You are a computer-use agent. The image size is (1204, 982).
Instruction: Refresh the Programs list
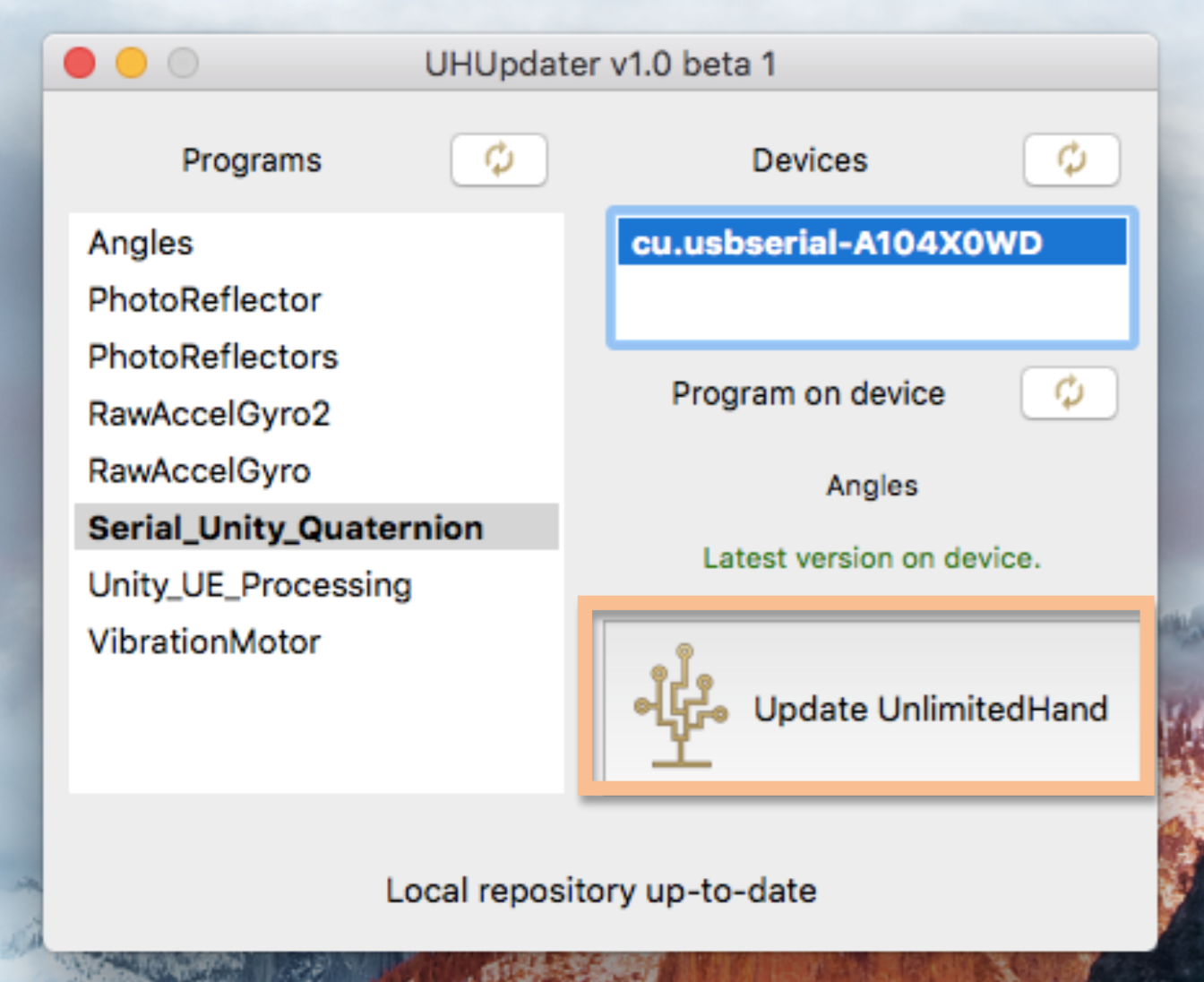coord(499,160)
